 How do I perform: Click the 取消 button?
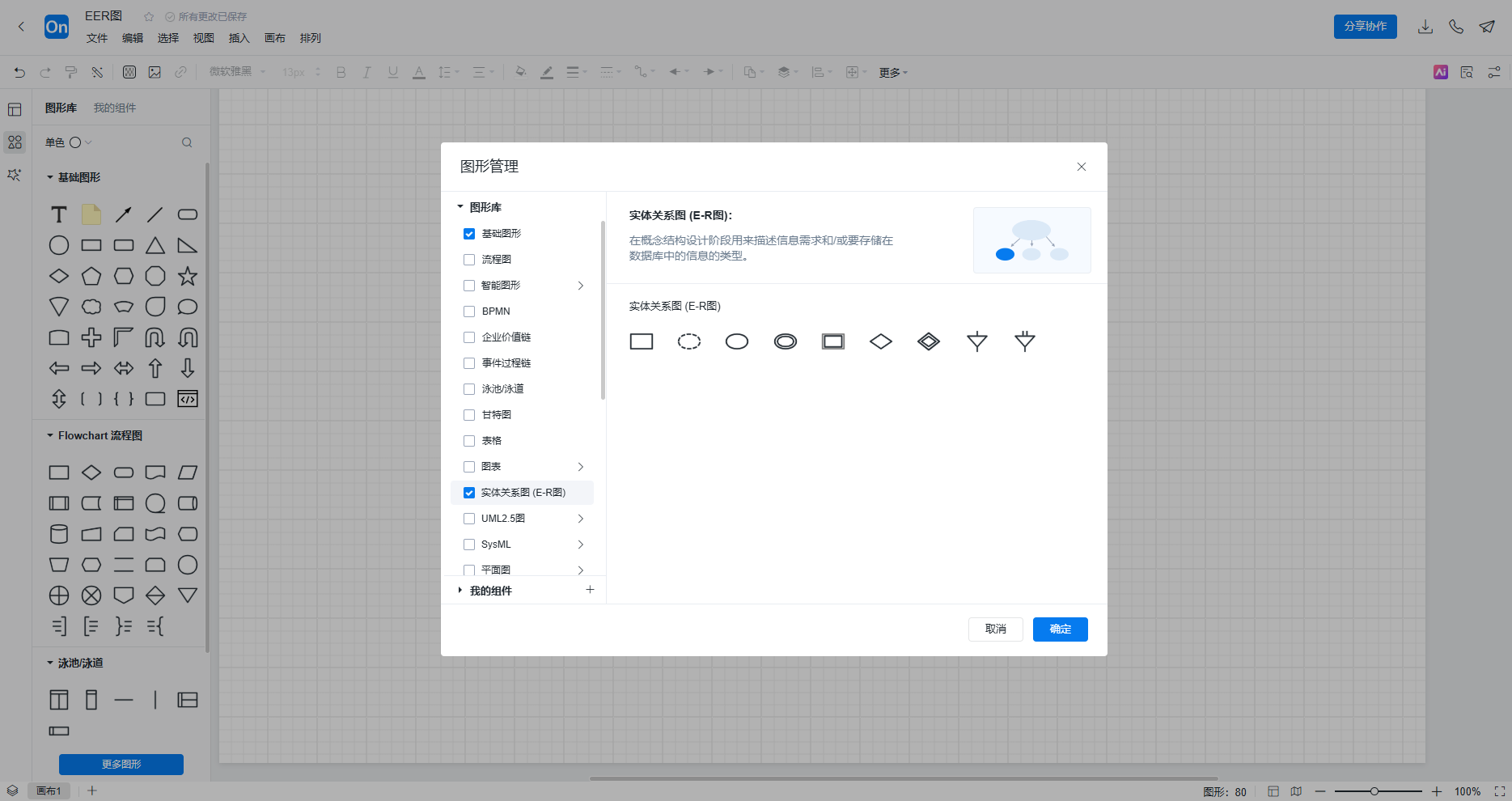[x=995, y=629]
